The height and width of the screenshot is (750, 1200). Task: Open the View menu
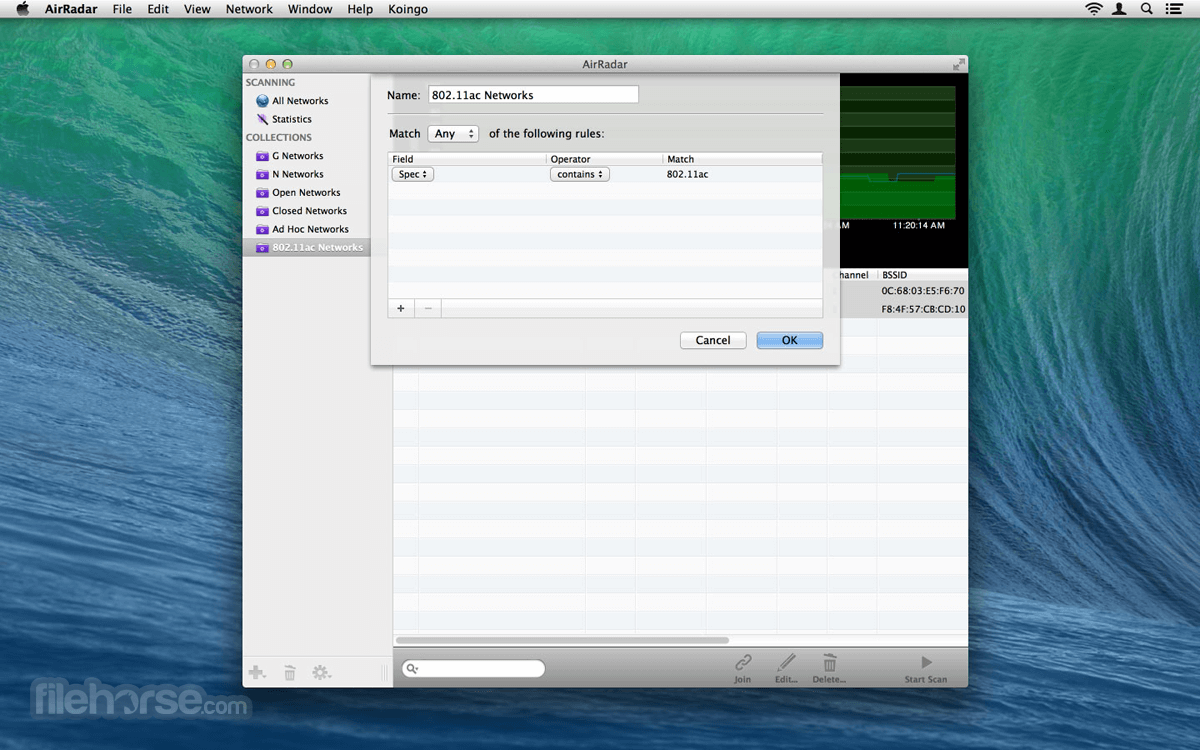coord(197,9)
